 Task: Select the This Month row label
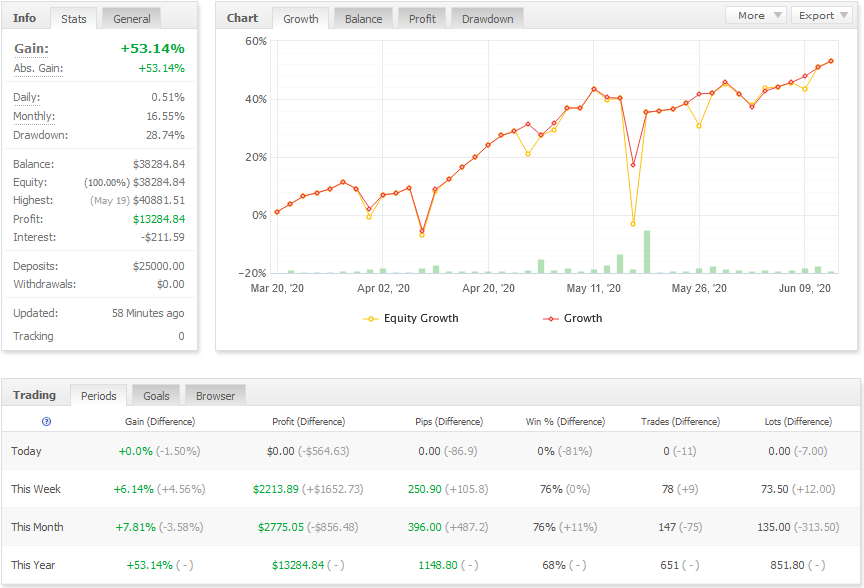click(37, 527)
